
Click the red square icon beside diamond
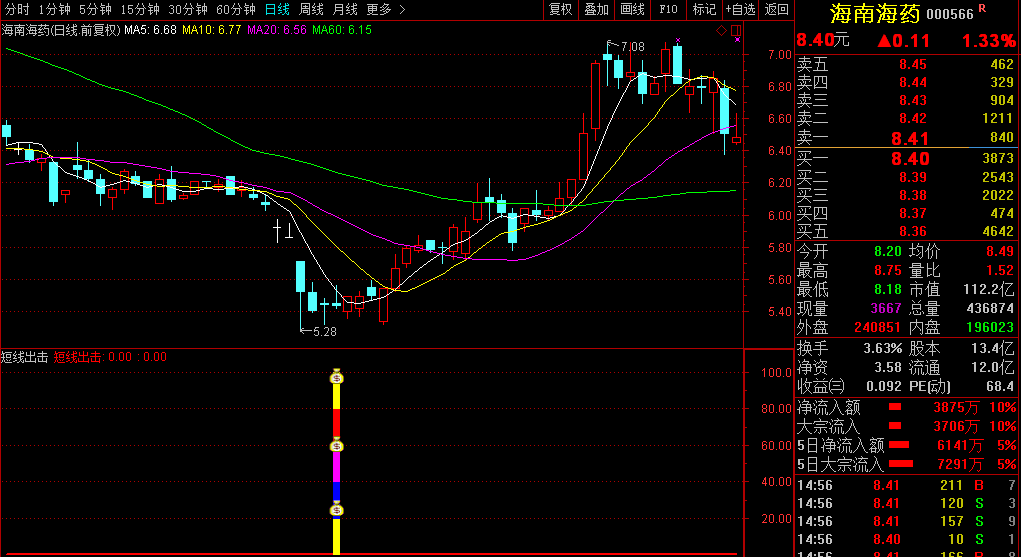coord(735,31)
